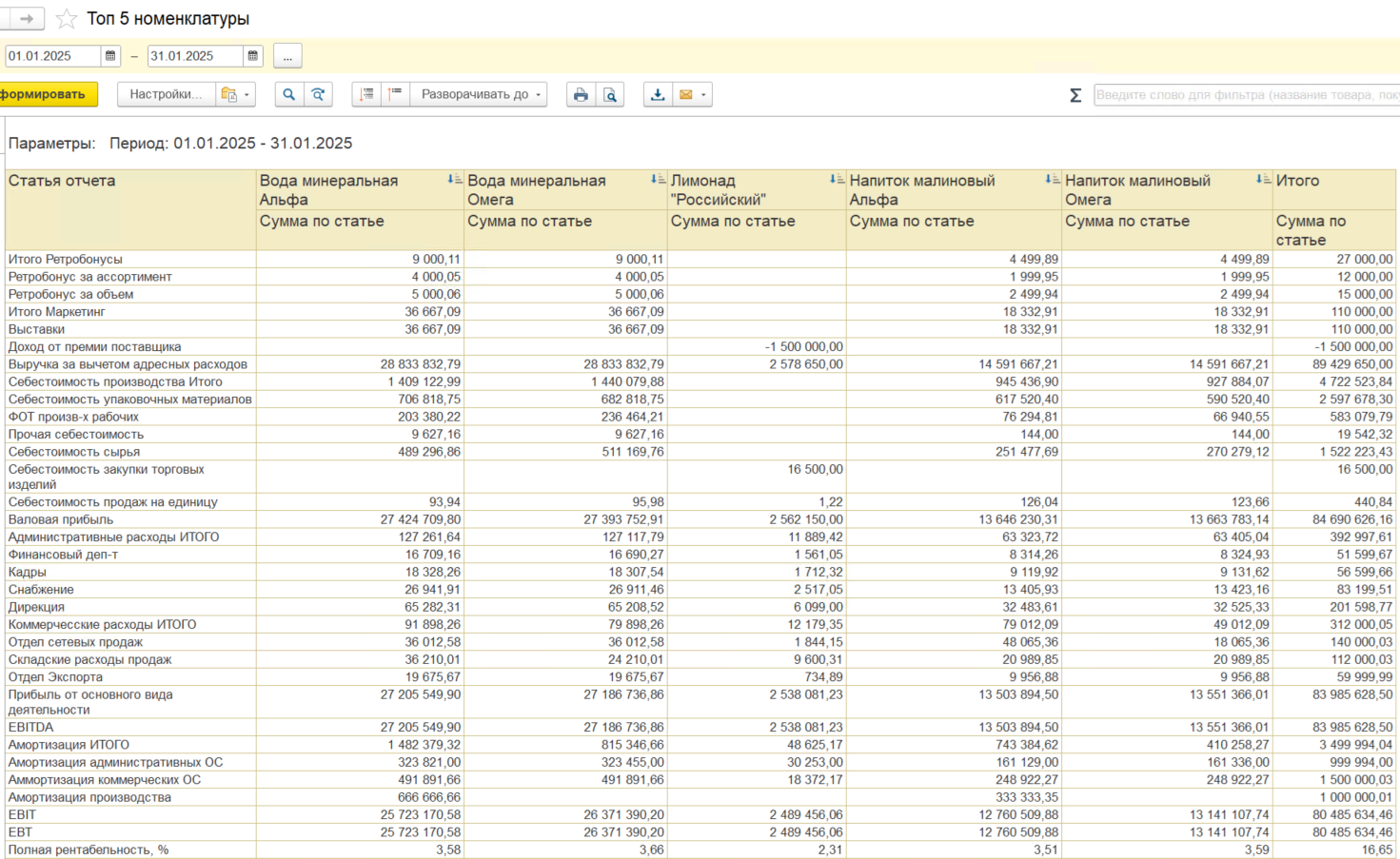
Task: Open Настройки... report settings
Action: click(165, 94)
